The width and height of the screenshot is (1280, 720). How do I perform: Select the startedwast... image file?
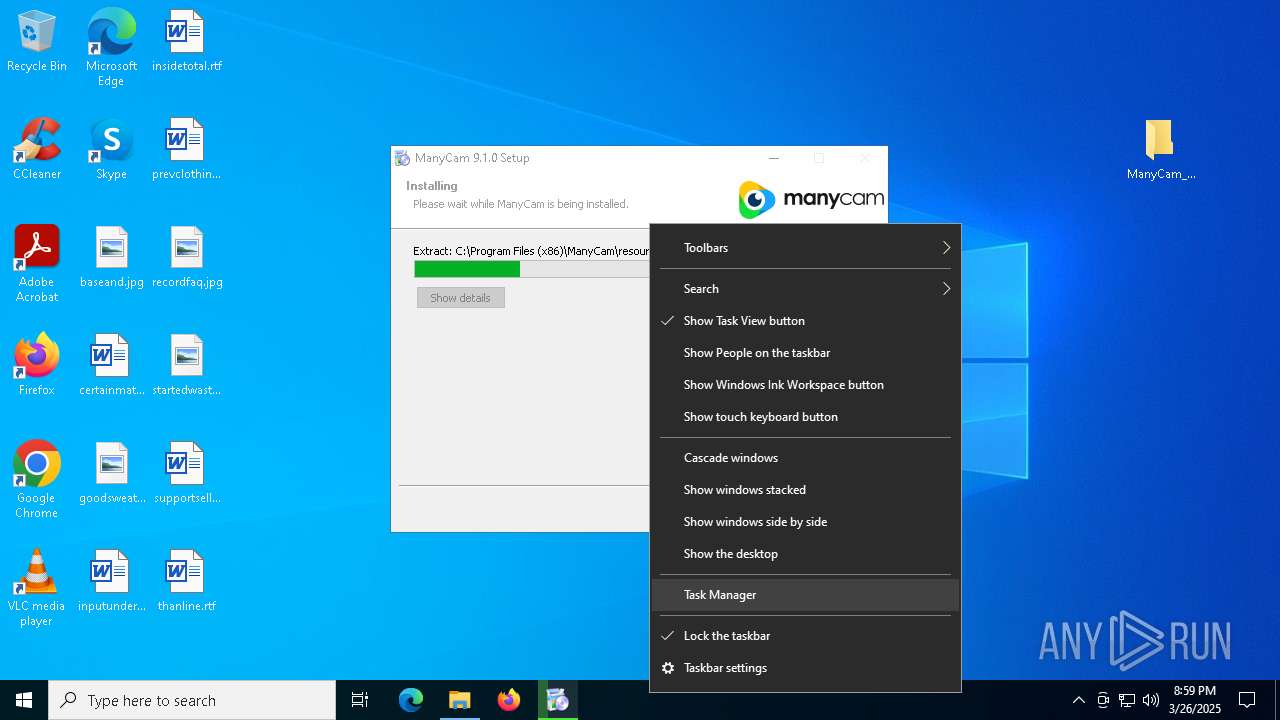click(186, 365)
